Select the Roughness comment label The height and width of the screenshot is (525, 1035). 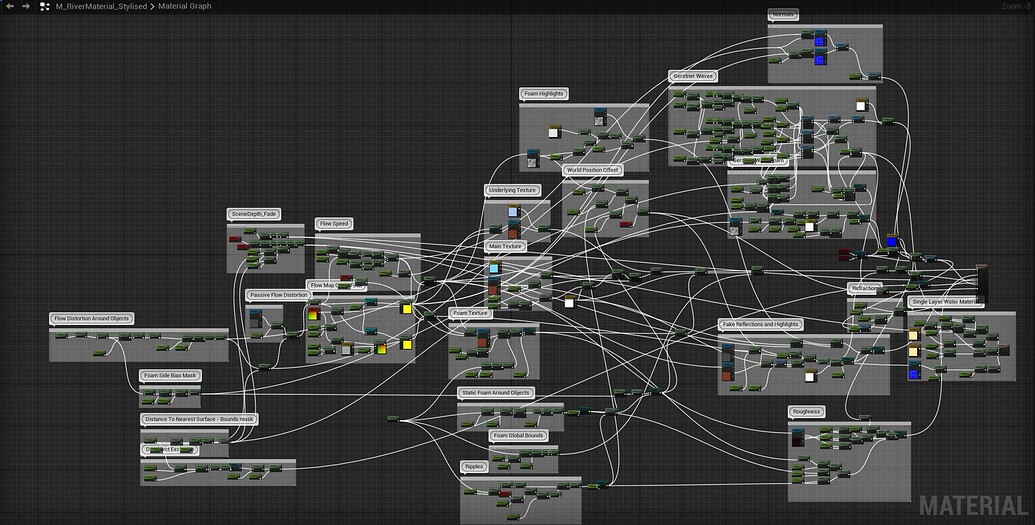(806, 412)
